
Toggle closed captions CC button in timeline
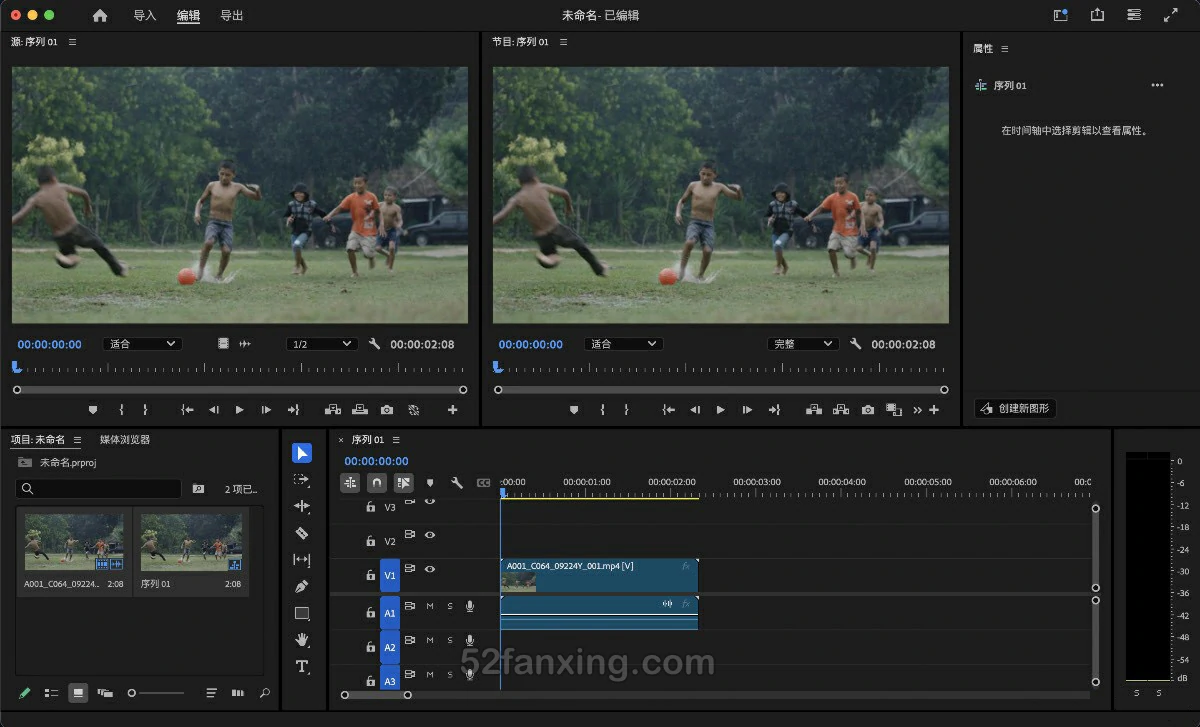pos(483,483)
